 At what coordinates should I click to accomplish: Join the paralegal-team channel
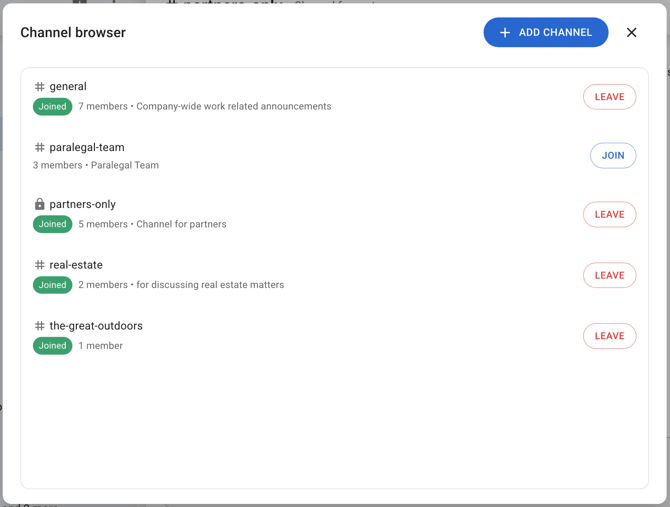click(x=613, y=156)
